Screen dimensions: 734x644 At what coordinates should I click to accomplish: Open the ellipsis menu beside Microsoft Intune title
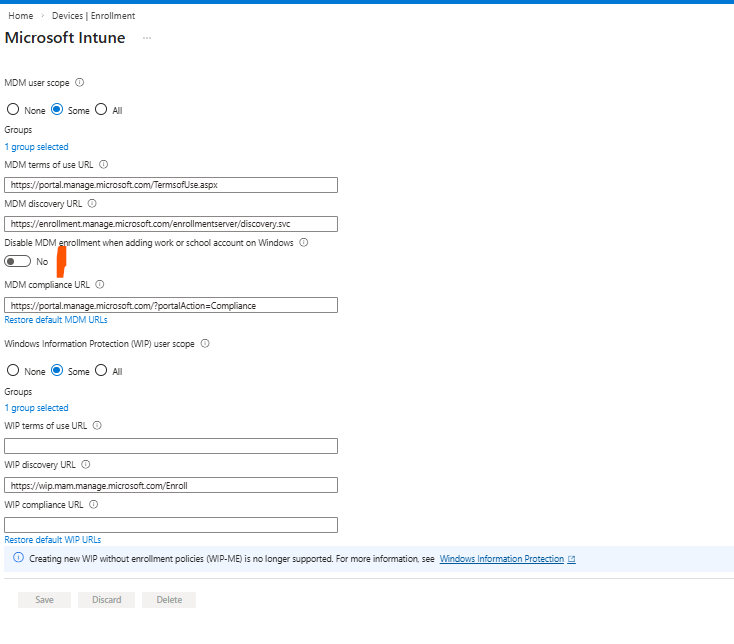(x=147, y=38)
